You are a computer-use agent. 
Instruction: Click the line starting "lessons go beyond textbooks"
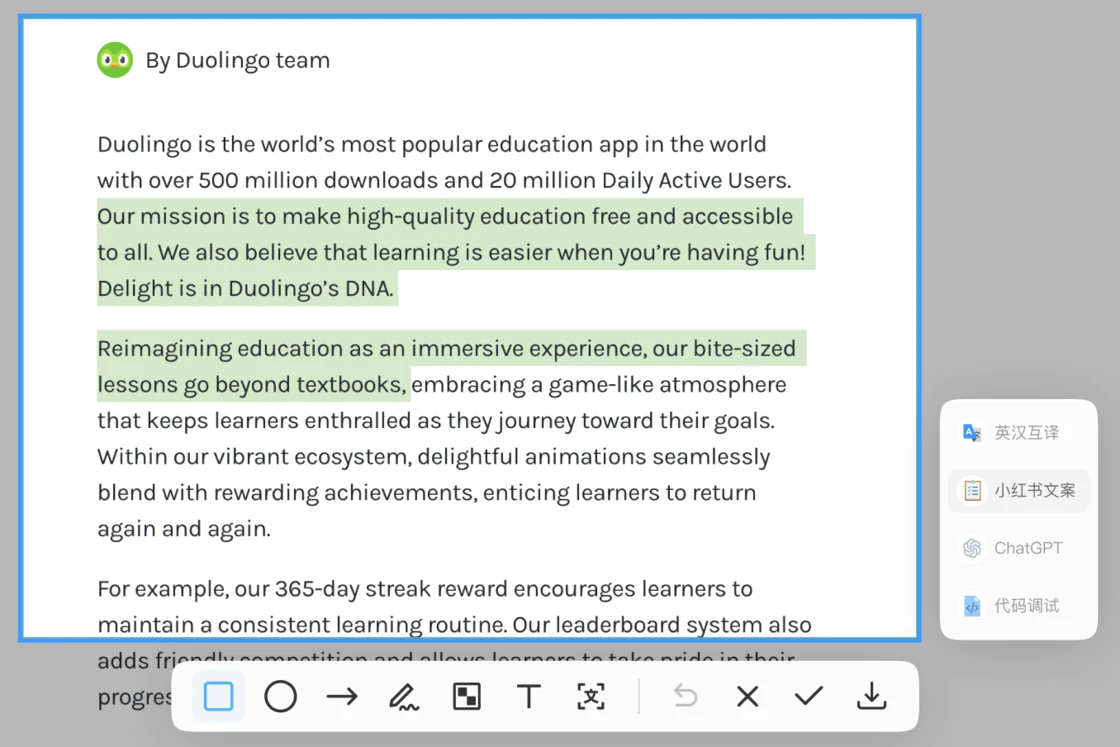click(x=442, y=385)
